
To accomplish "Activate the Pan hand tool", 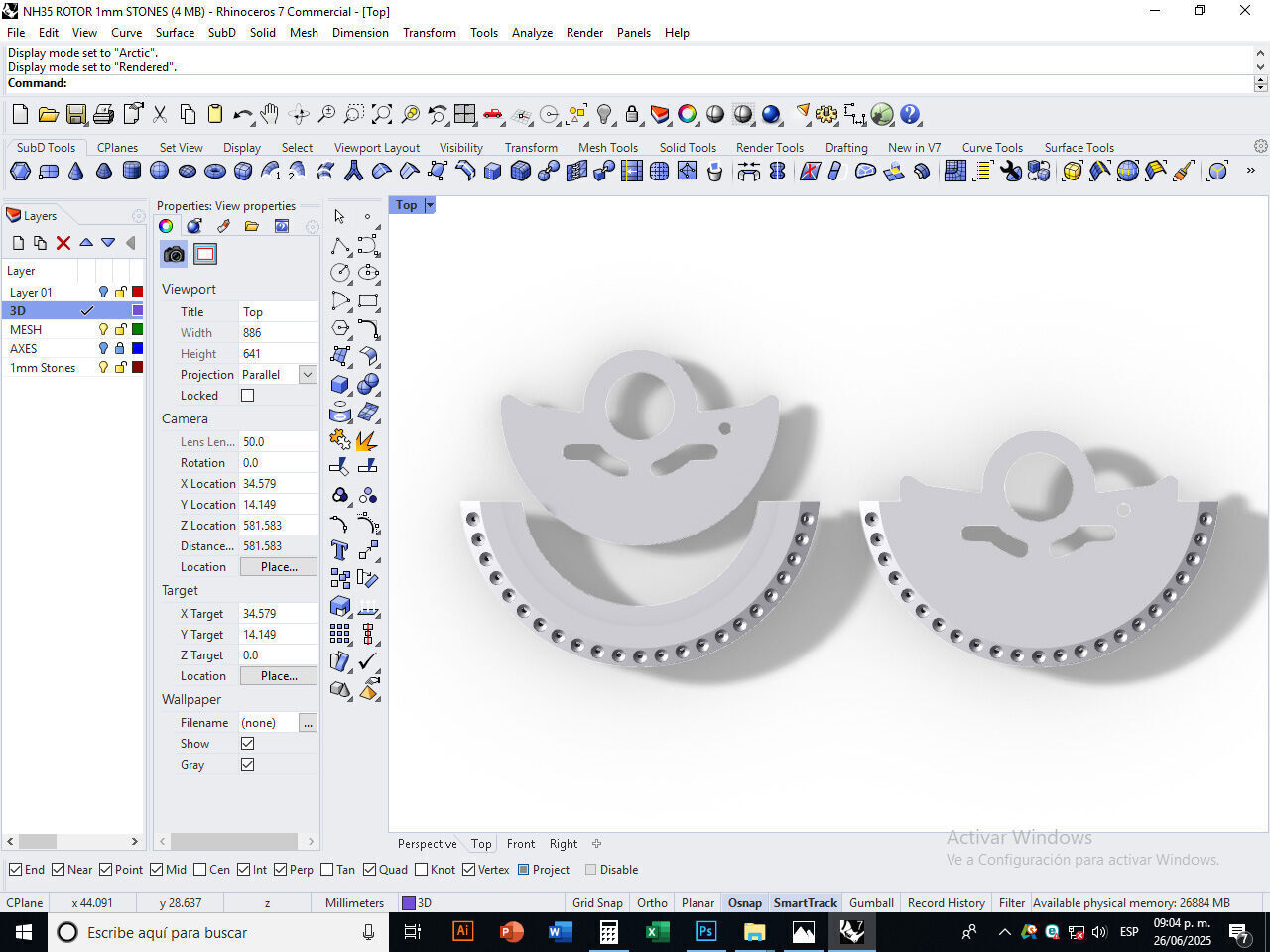I will (270, 114).
